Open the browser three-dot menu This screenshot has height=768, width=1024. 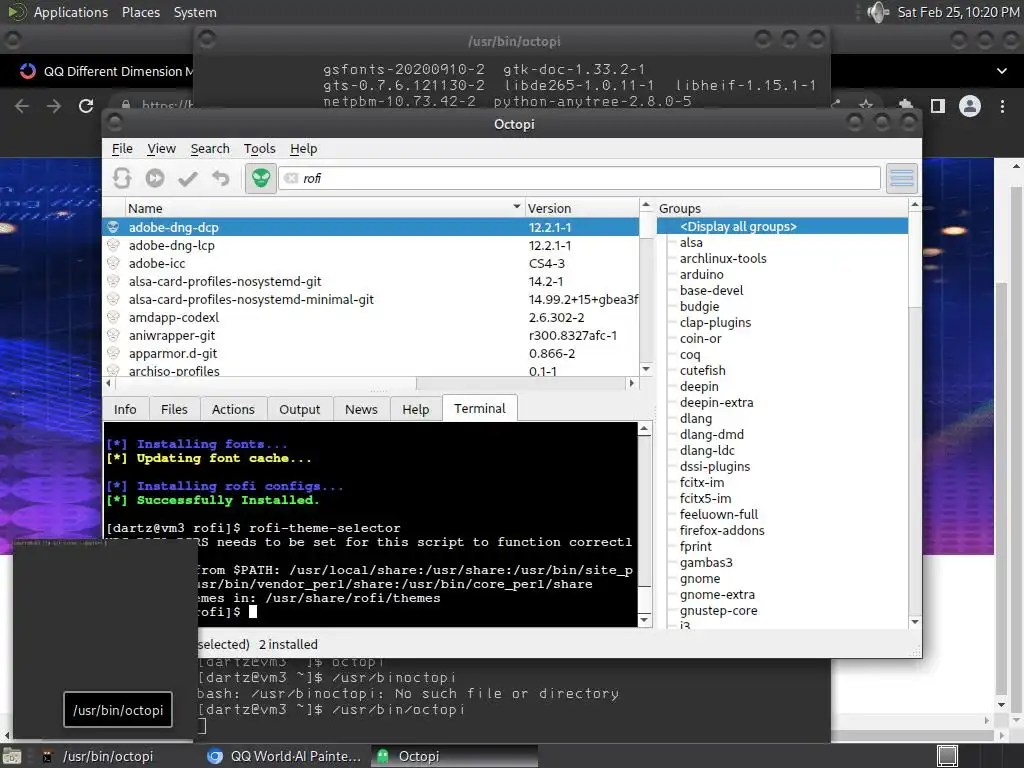point(1002,106)
